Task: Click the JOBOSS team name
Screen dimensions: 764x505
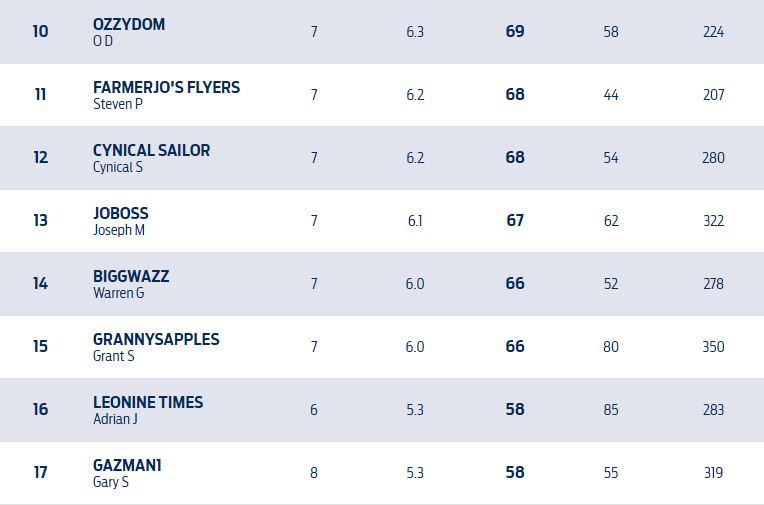Action: pos(120,213)
